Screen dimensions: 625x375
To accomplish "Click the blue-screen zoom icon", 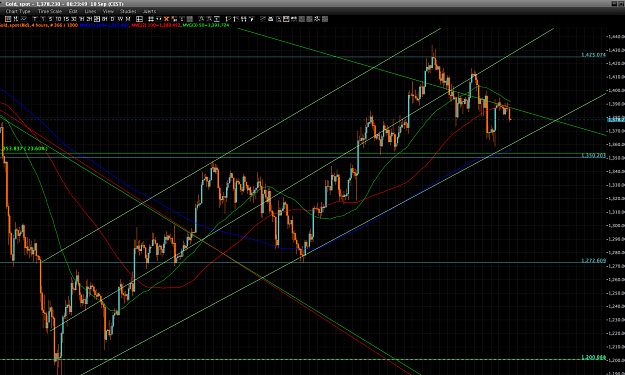I will pos(216,19).
